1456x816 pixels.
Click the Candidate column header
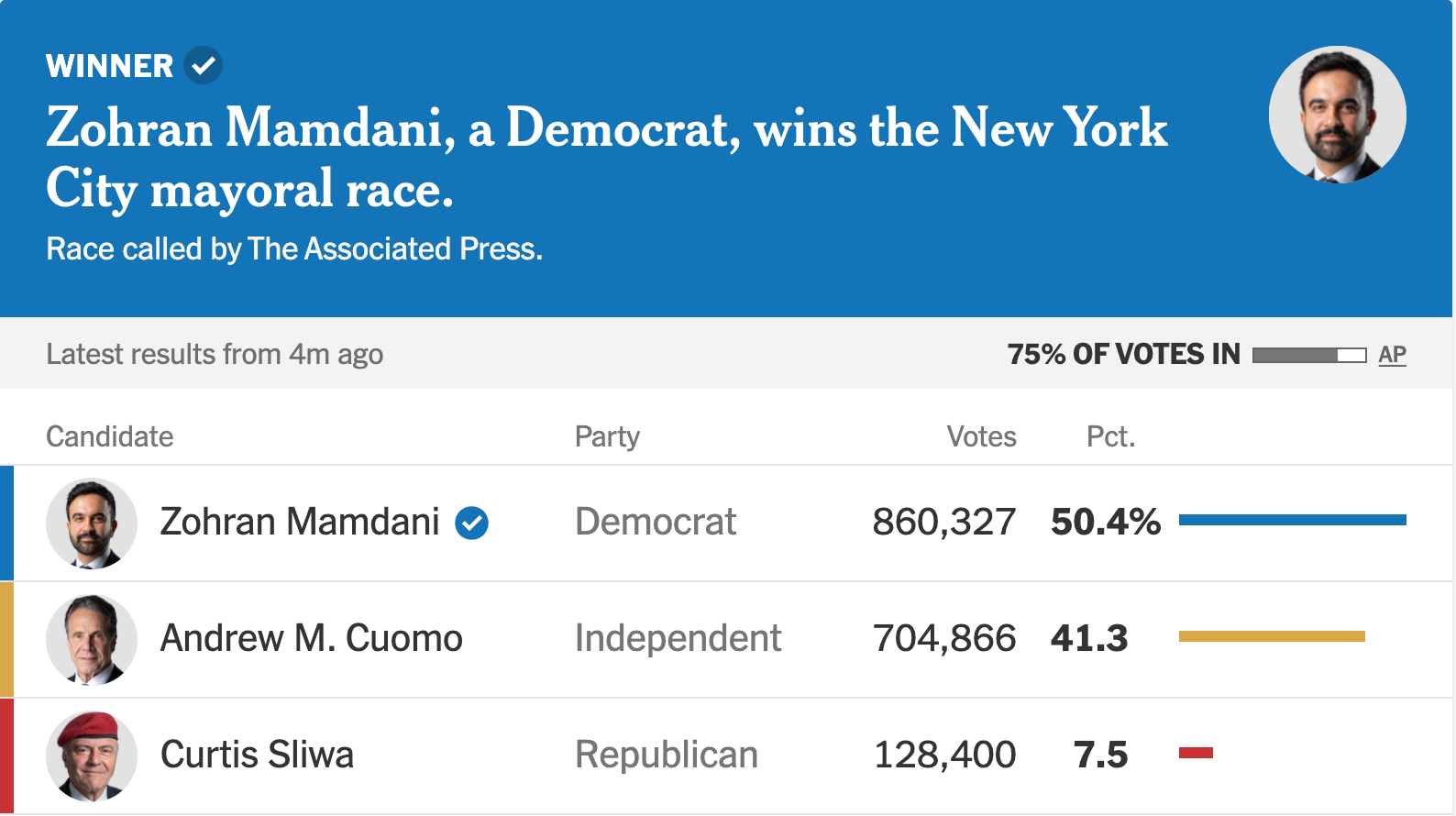(110, 436)
